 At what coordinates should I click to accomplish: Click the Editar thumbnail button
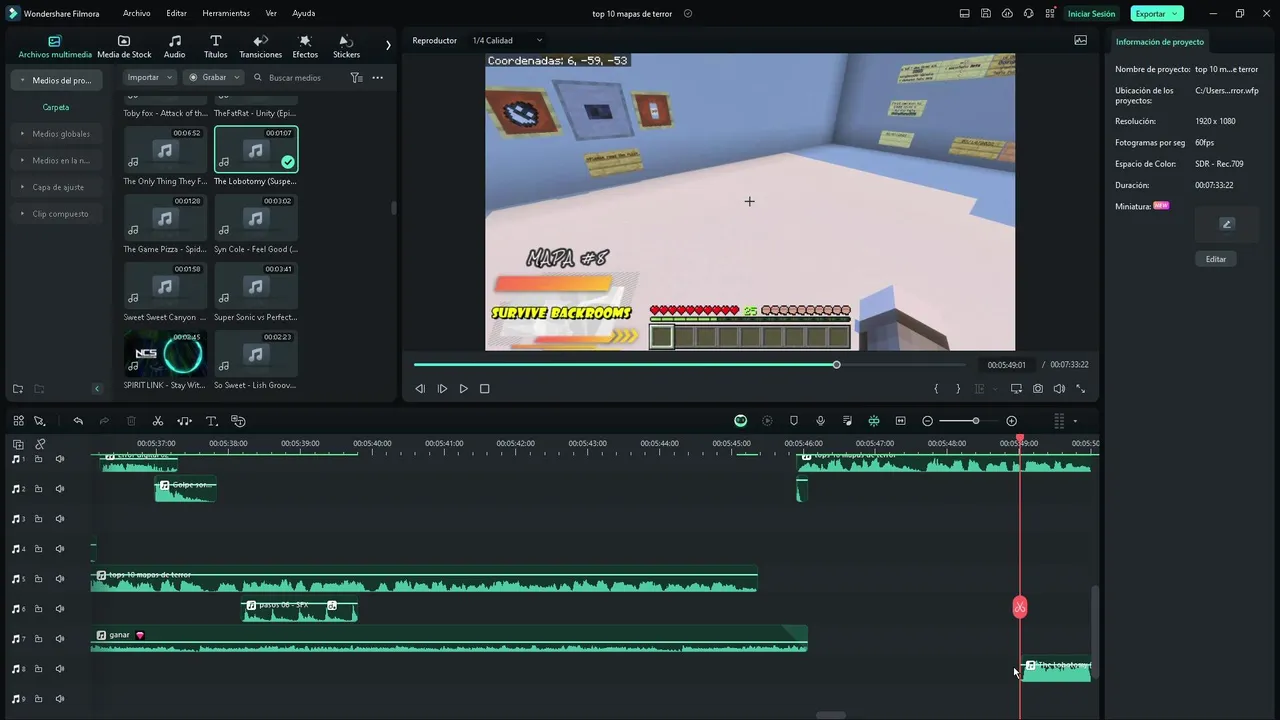click(1216, 259)
